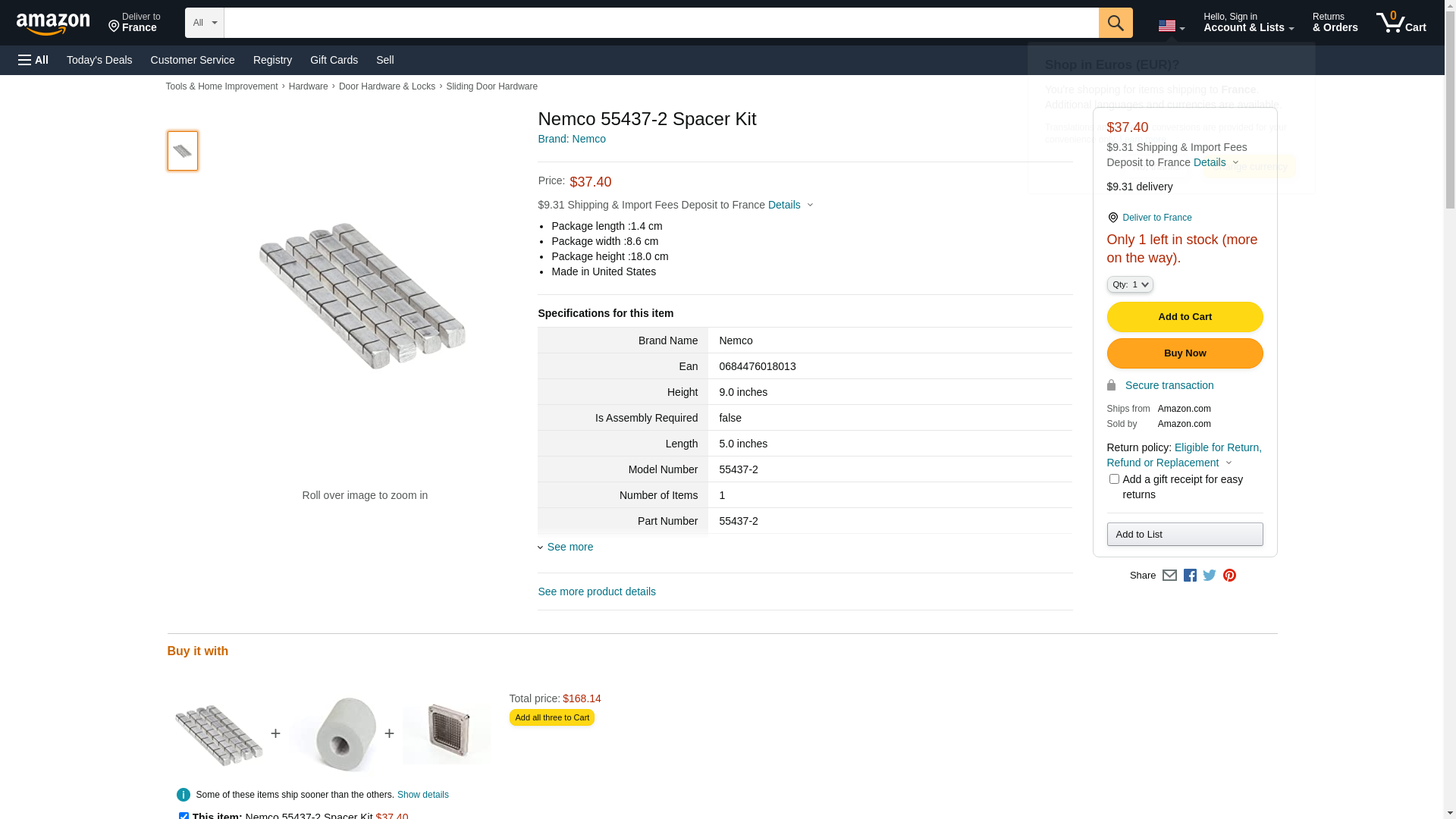Open the US flag language selector

click(x=1171, y=27)
